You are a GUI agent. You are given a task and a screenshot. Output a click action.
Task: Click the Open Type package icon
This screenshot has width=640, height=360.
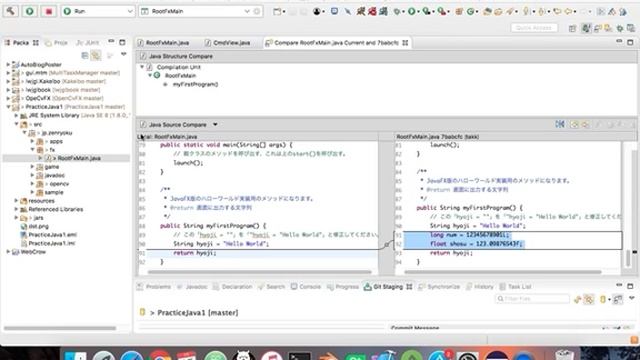[x=487, y=11]
